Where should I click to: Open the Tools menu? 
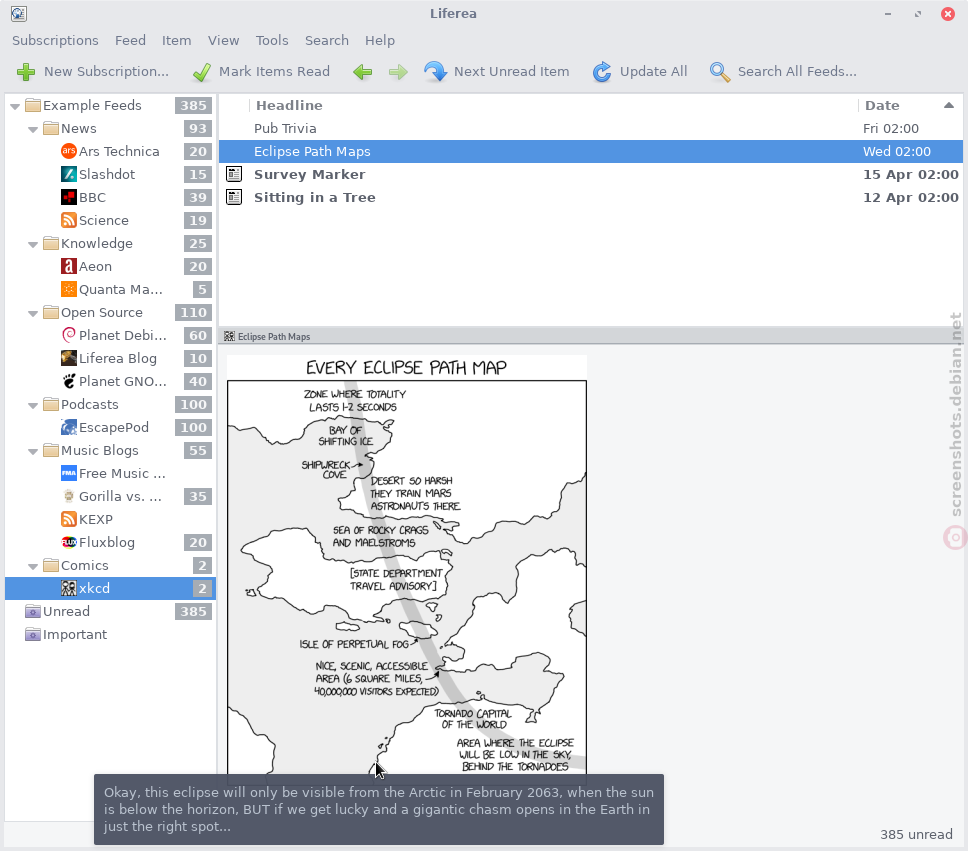[272, 40]
